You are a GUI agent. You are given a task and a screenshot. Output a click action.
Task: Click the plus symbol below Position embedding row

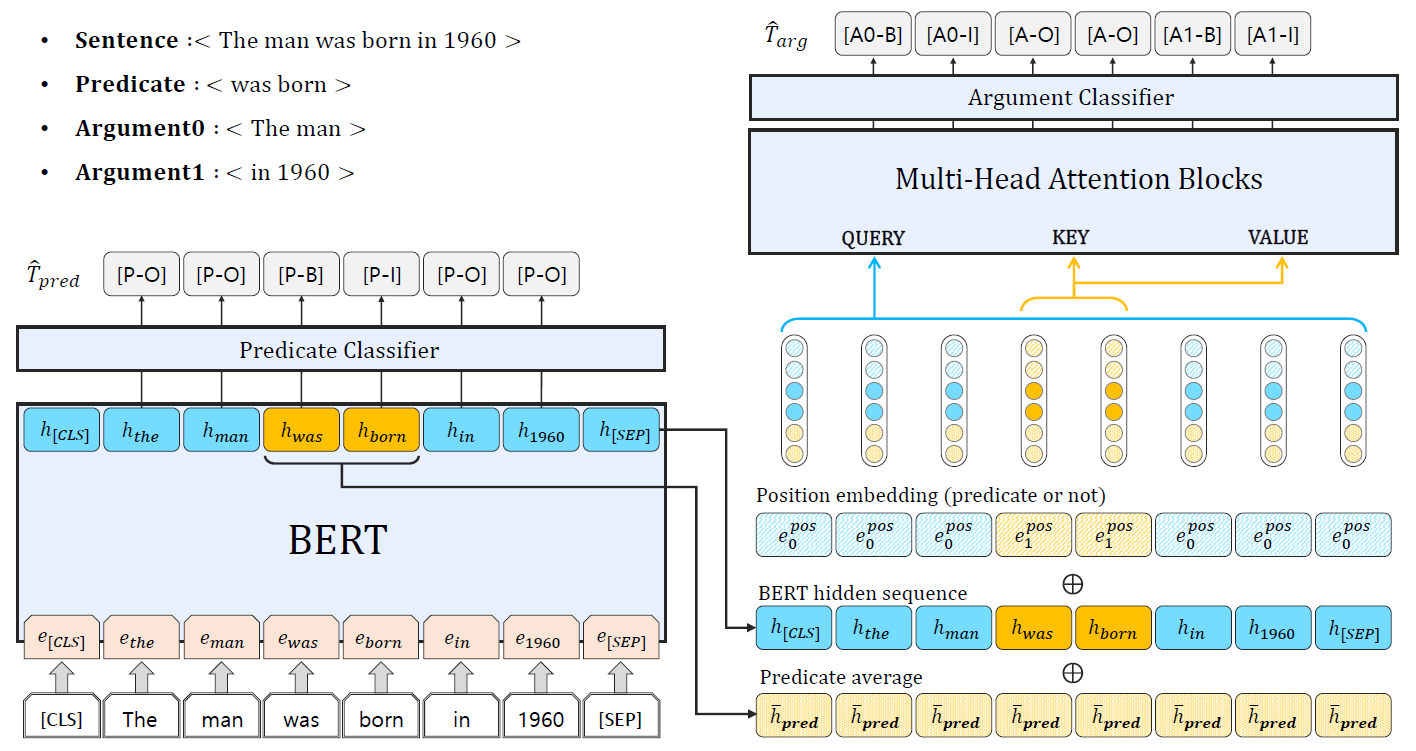point(1072,584)
